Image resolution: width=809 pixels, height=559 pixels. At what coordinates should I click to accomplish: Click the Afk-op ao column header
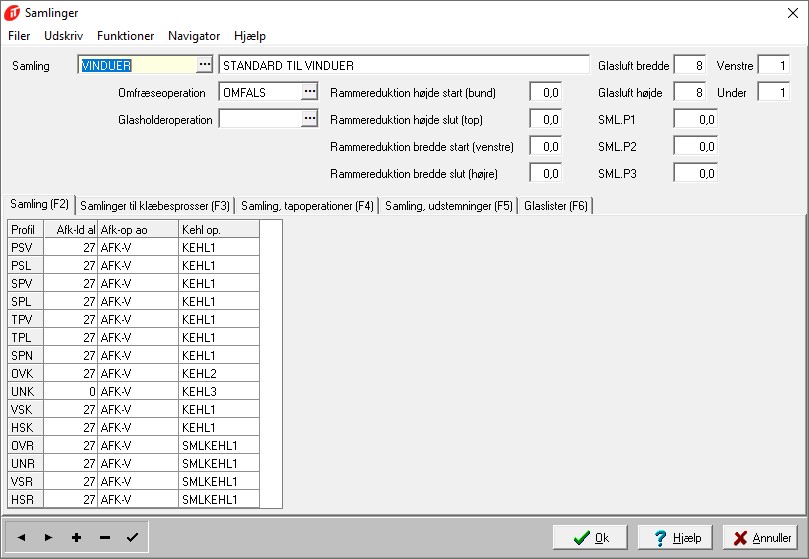pyautogui.click(x=138, y=229)
